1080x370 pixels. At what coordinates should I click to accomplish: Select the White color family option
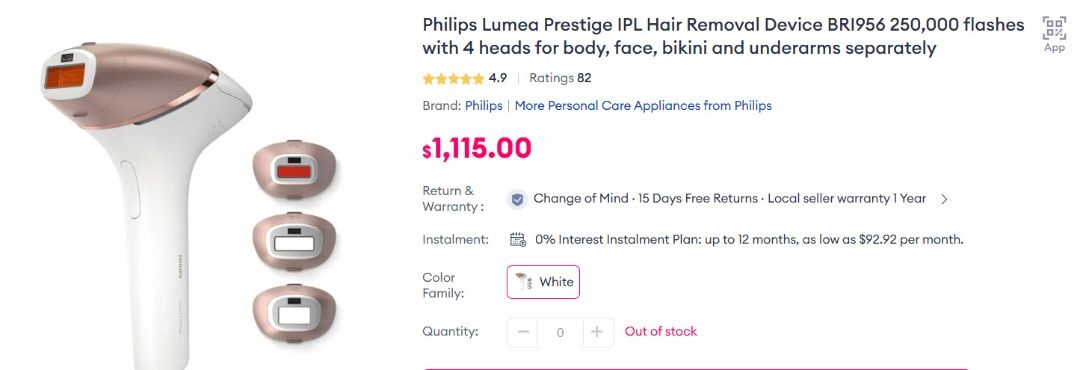(543, 282)
